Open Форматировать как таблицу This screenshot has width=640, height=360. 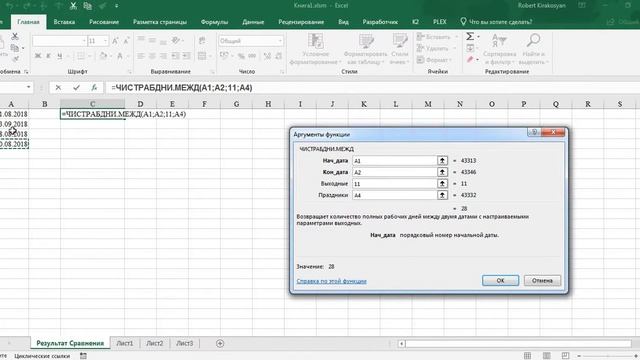point(366,49)
